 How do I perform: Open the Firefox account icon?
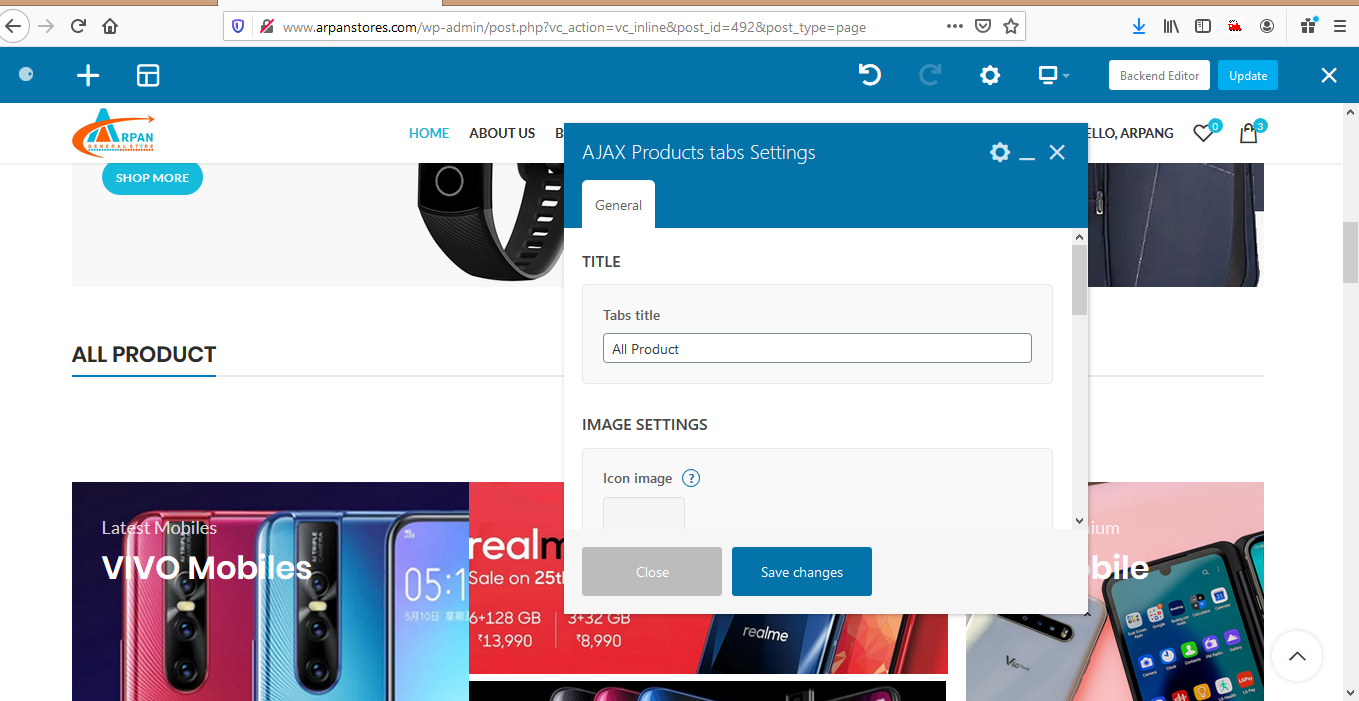pyautogui.click(x=1267, y=27)
